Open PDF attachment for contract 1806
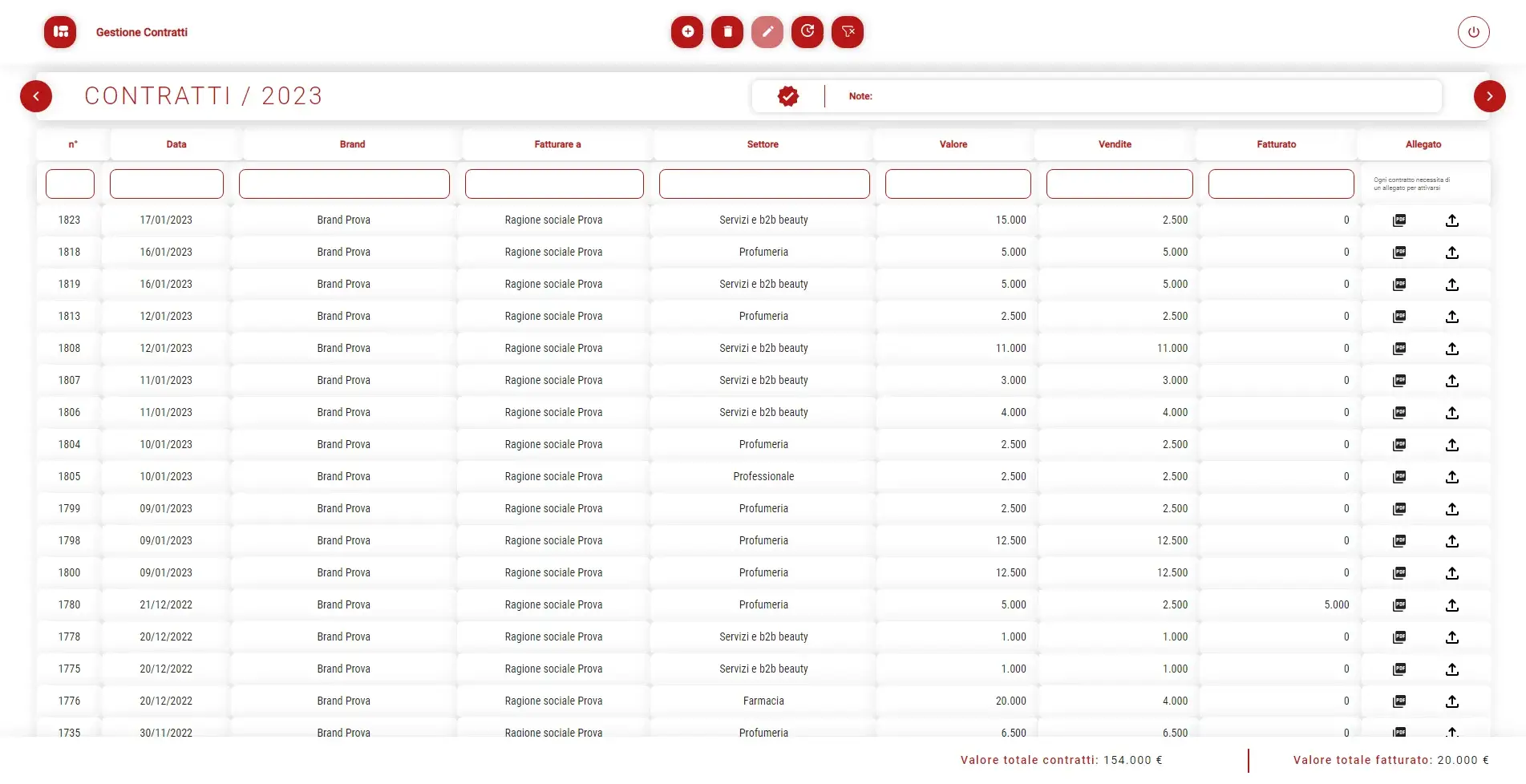 point(1399,412)
